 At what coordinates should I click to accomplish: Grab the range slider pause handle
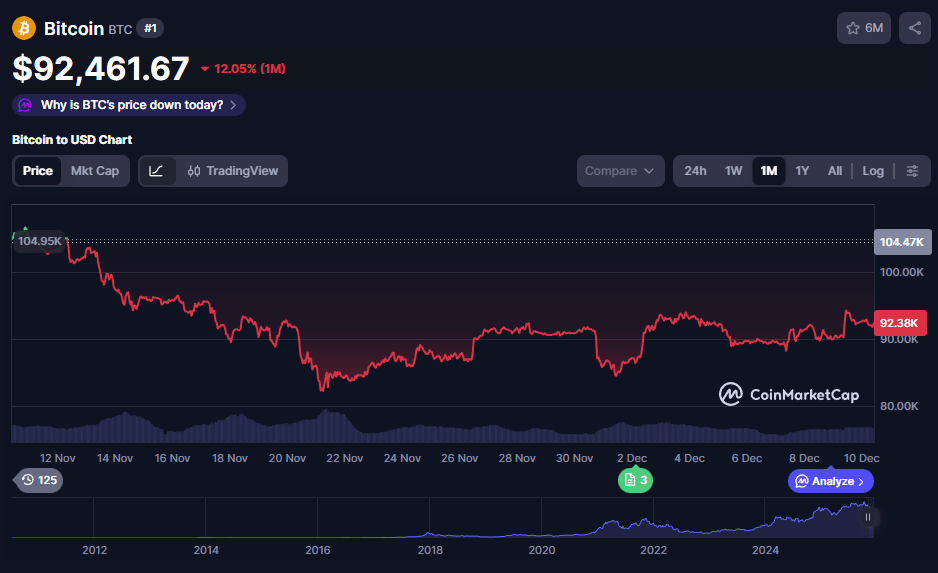click(867, 517)
